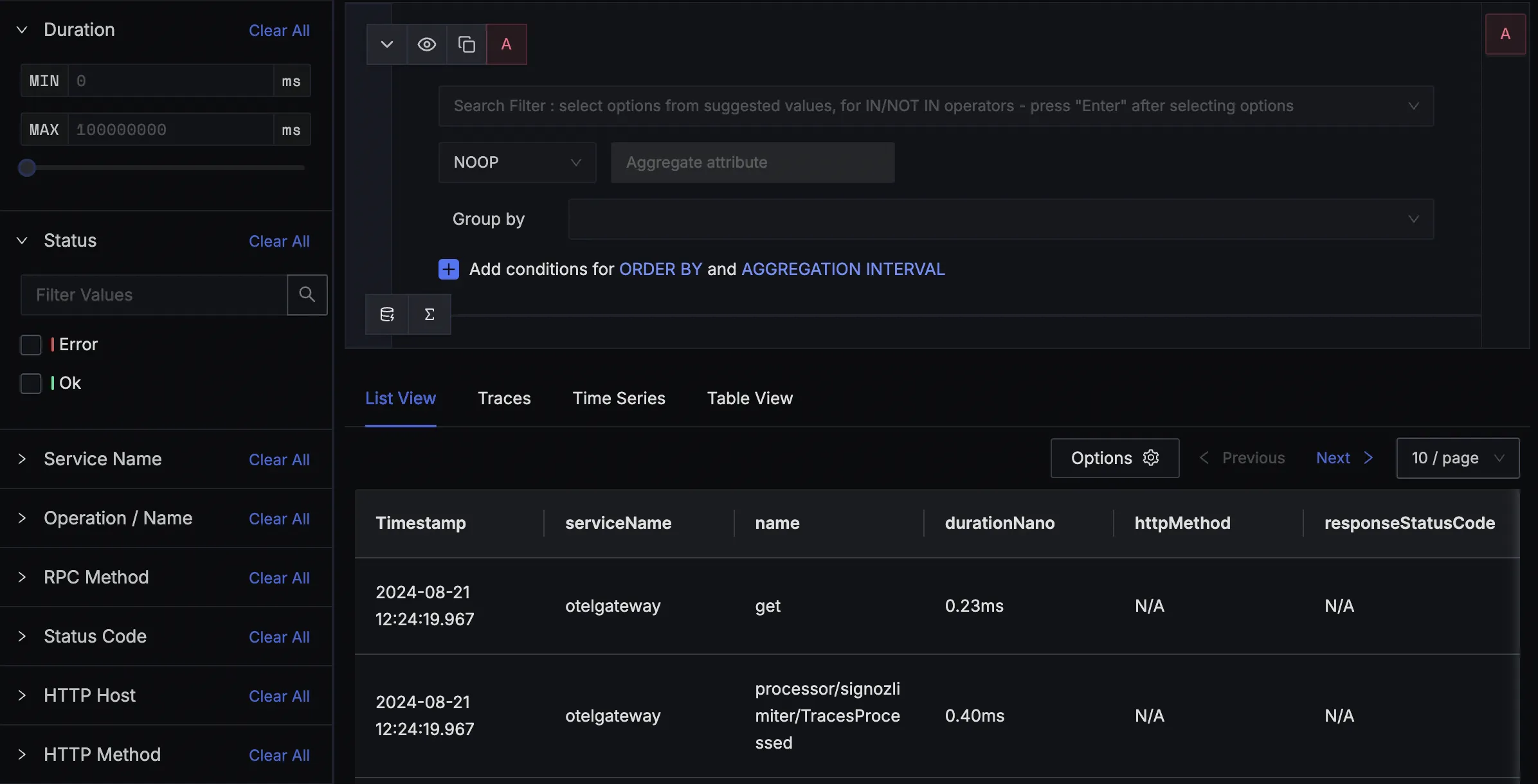
Task: Click the Timestamp column header
Action: (421, 523)
